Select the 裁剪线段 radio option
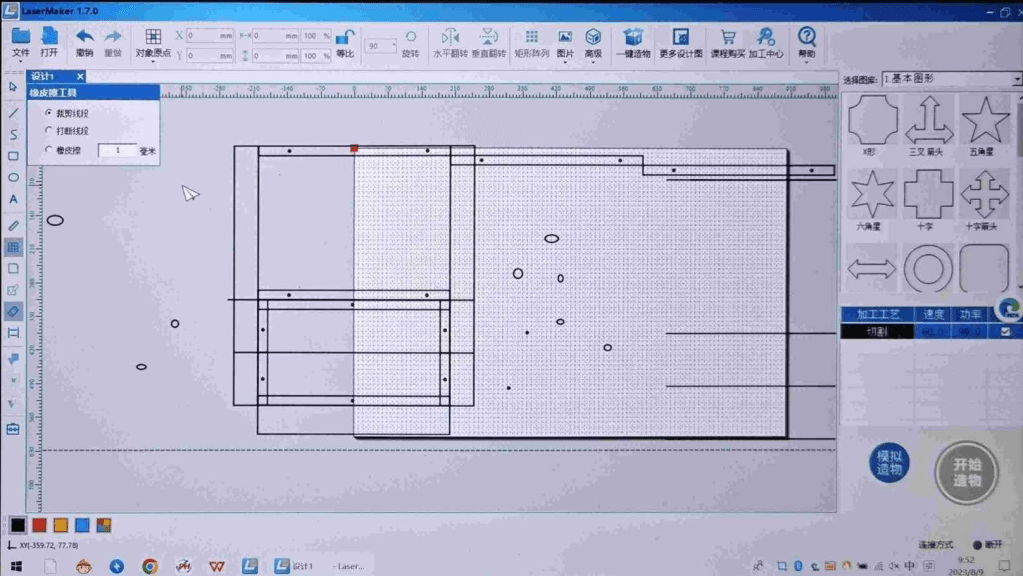 click(x=49, y=112)
